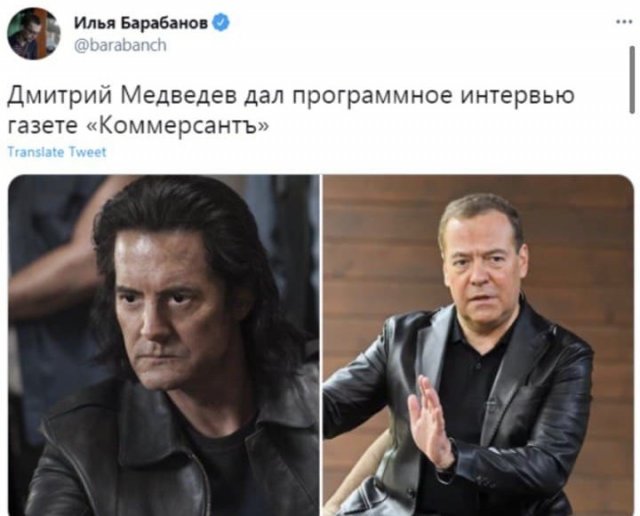The image size is (640, 516).
Task: Click the Translate Tweet link
Action: click(x=57, y=152)
